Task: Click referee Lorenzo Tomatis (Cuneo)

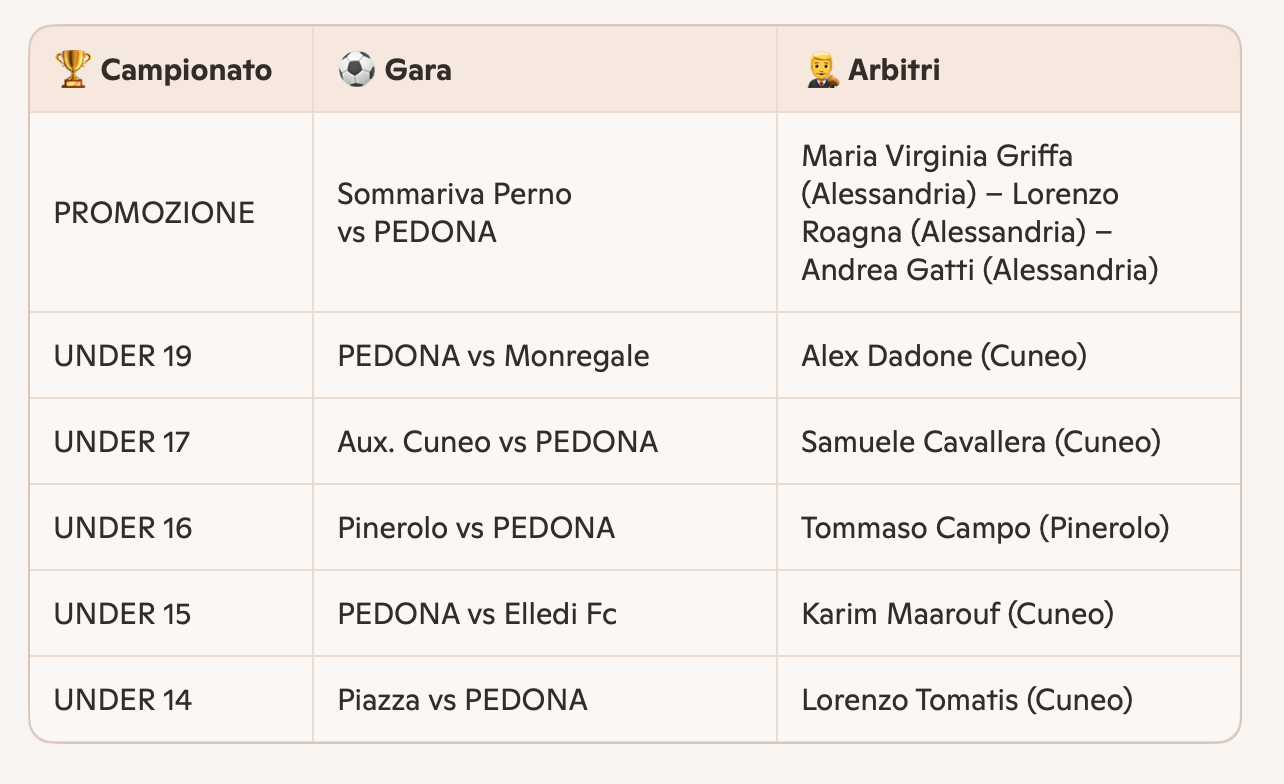Action: pos(966,700)
